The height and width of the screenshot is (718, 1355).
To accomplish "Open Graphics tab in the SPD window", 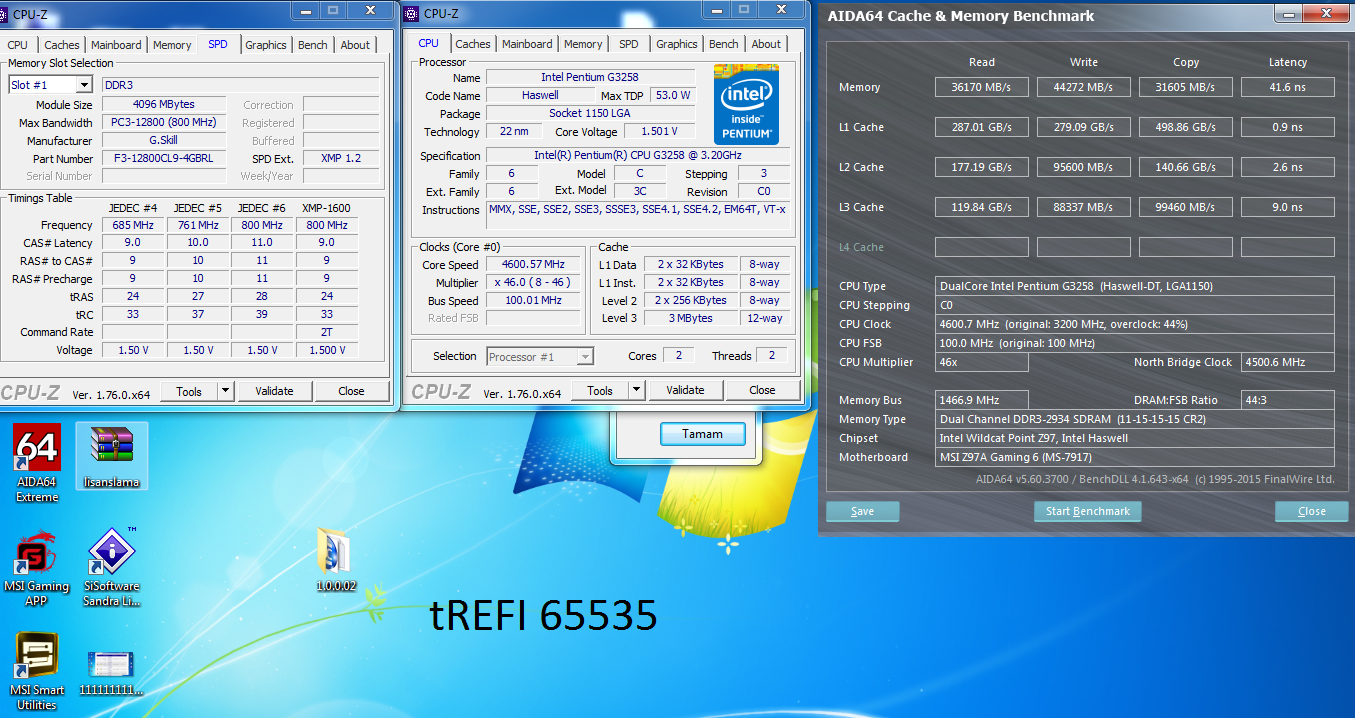I will pyautogui.click(x=266, y=45).
